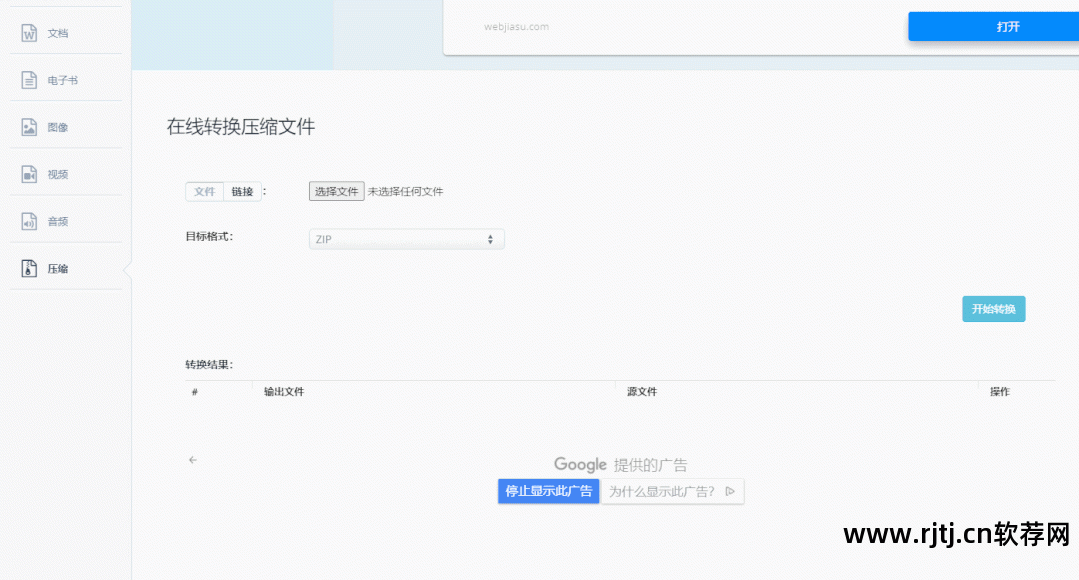The width and height of the screenshot is (1079, 580).
Task: Click the 源文件 column header
Action: point(642,392)
